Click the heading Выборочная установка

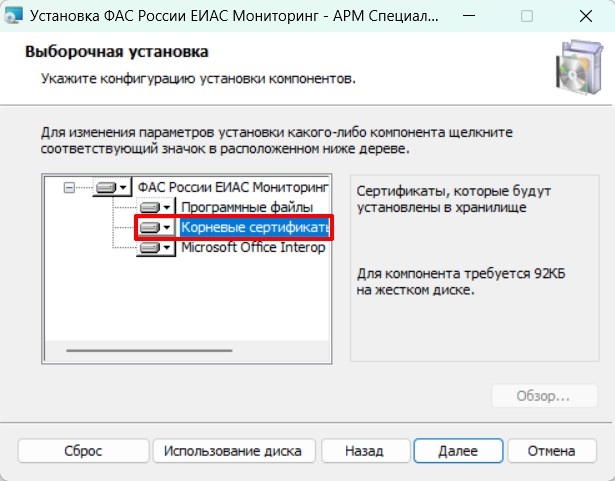click(x=117, y=52)
